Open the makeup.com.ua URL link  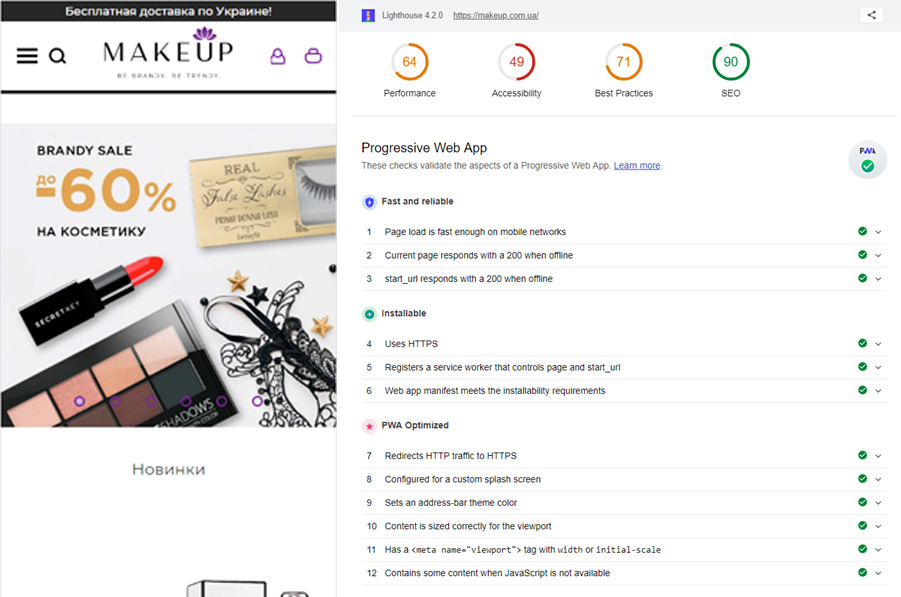click(496, 16)
